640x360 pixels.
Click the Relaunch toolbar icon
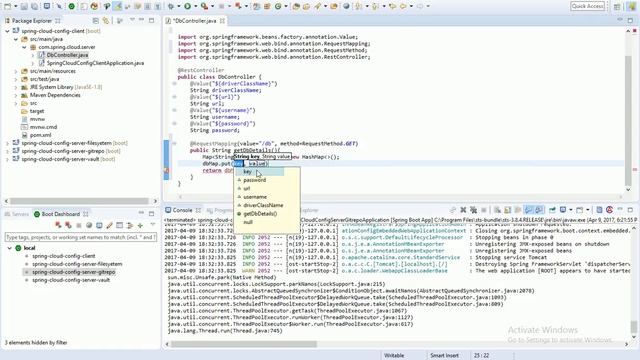(238, 6)
